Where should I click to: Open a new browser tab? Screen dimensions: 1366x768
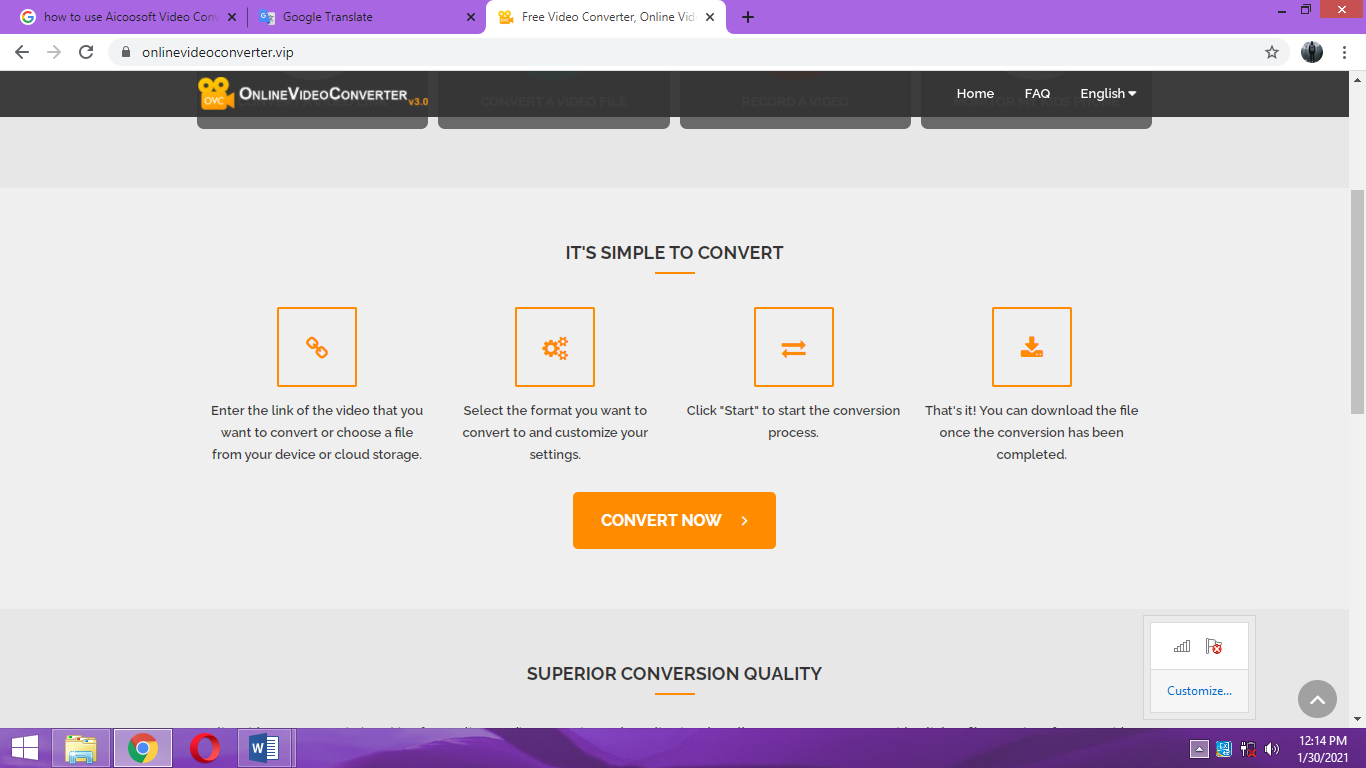click(x=748, y=17)
